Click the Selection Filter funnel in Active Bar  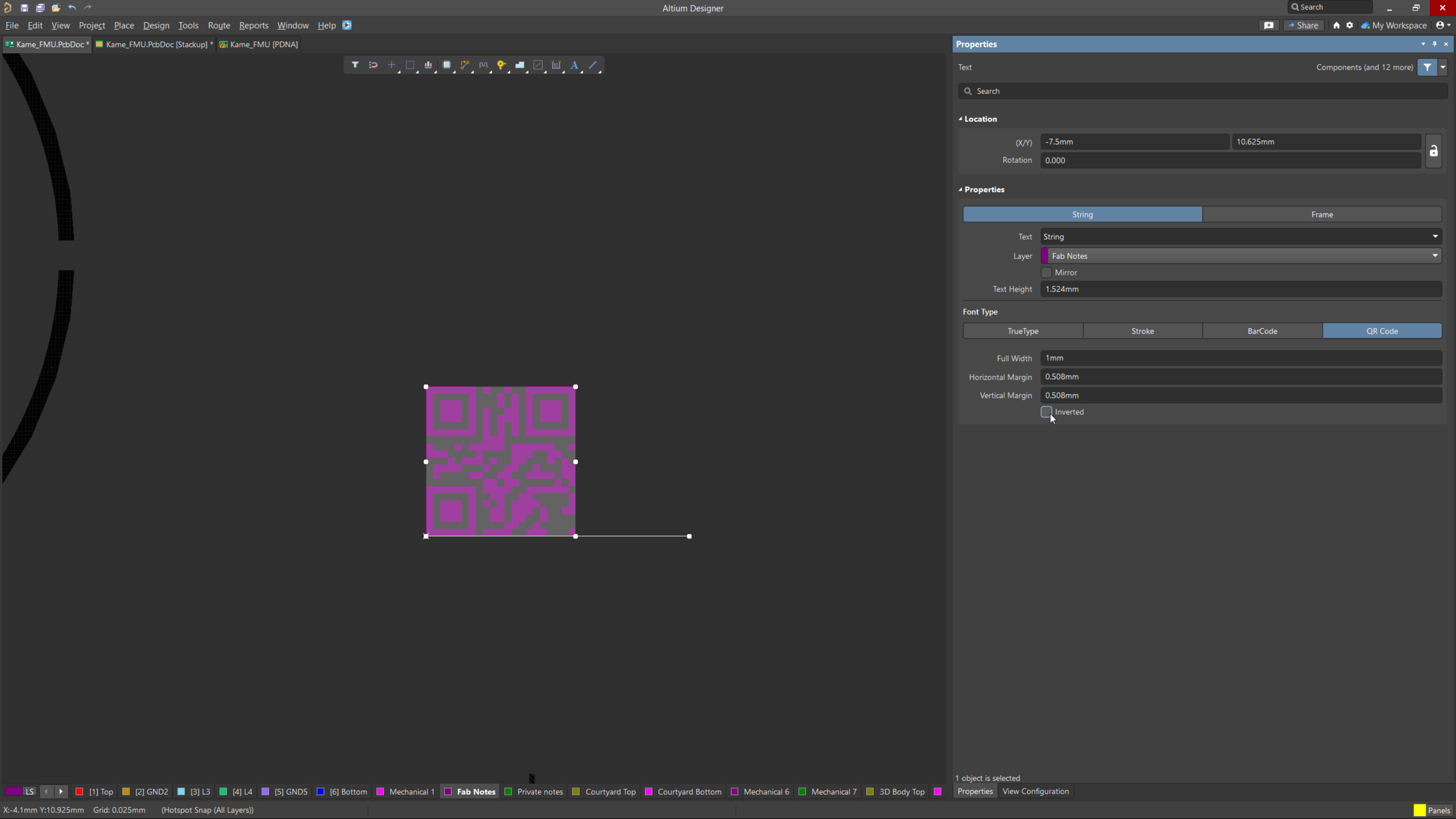pos(355,65)
